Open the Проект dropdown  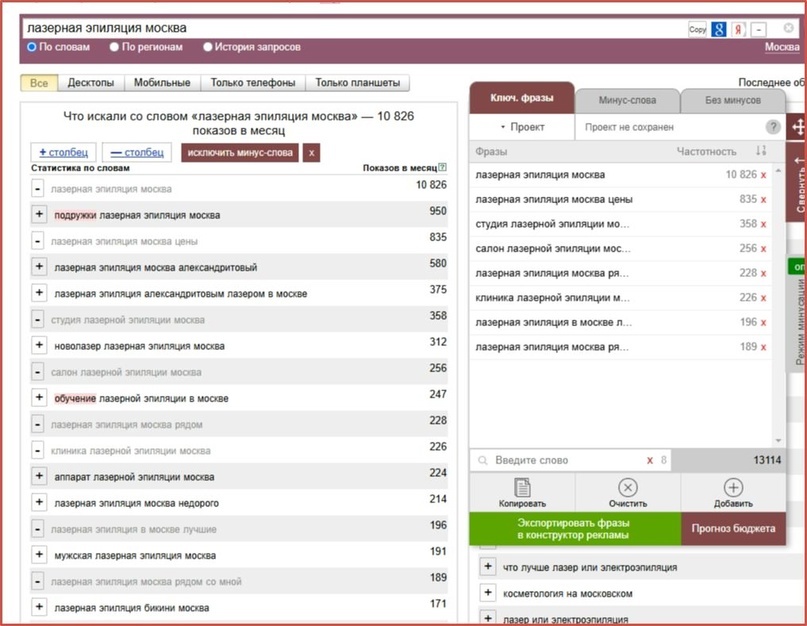click(522, 127)
